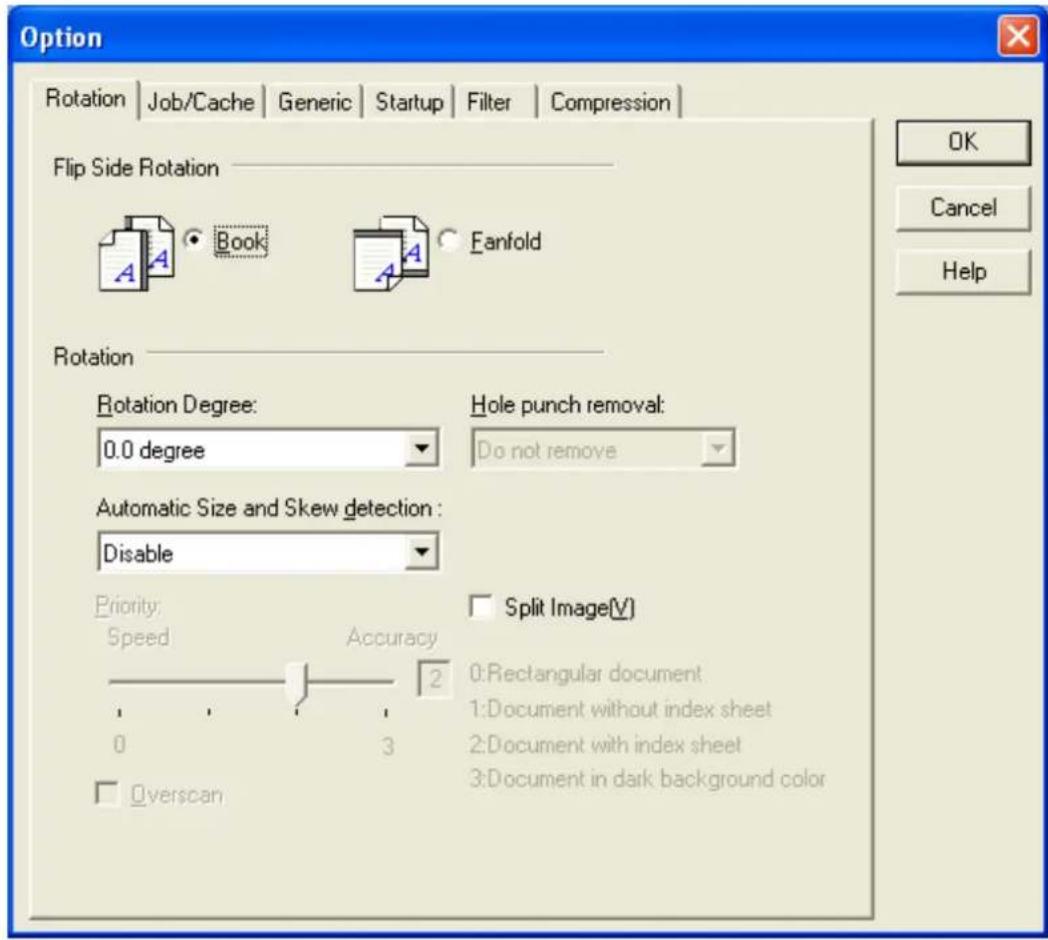1048x940 pixels.
Task: Click '3:Document in dark background color' text
Action: click(648, 779)
